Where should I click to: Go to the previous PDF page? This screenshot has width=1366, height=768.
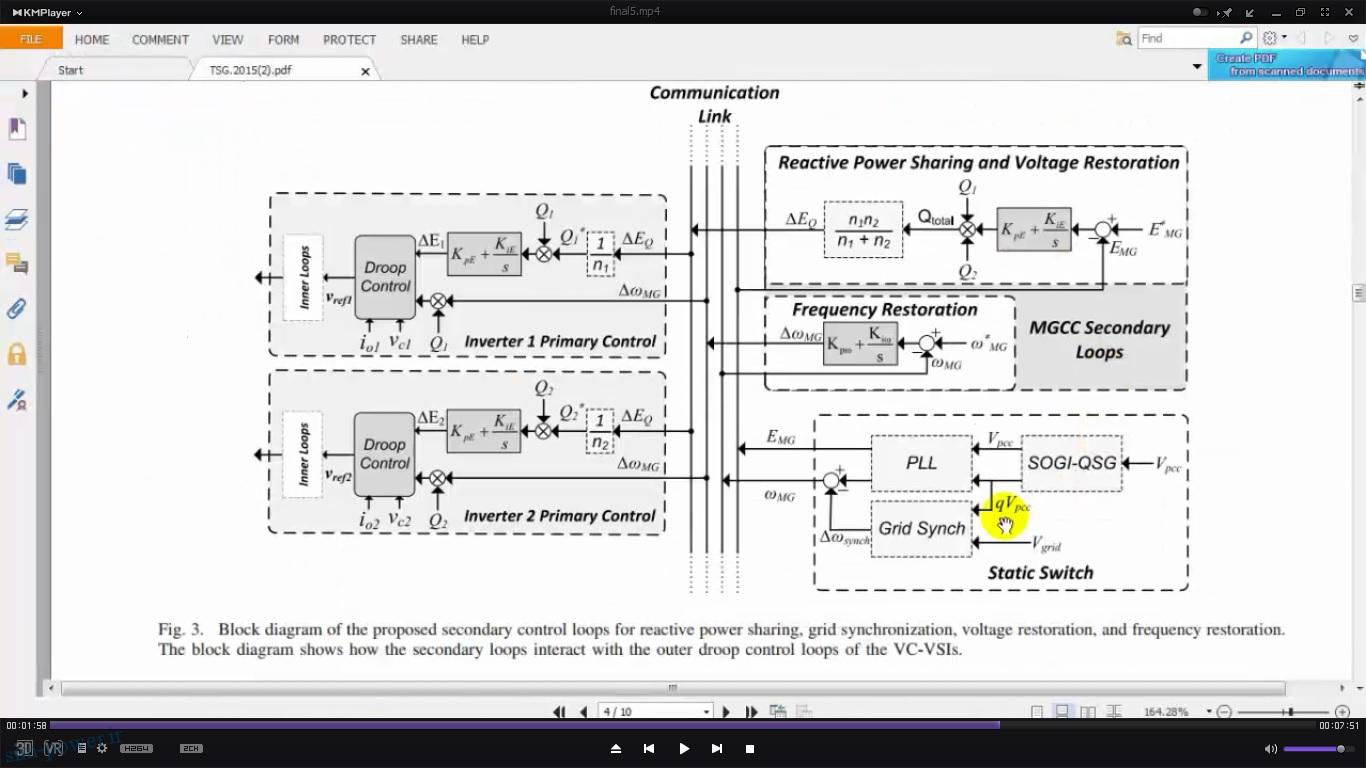pyautogui.click(x=584, y=712)
